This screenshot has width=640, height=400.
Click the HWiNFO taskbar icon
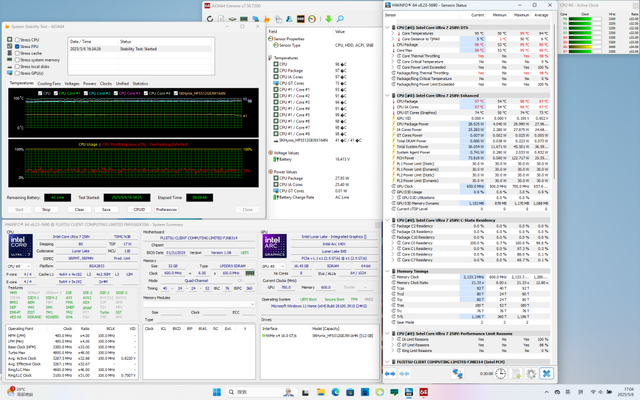point(409,392)
